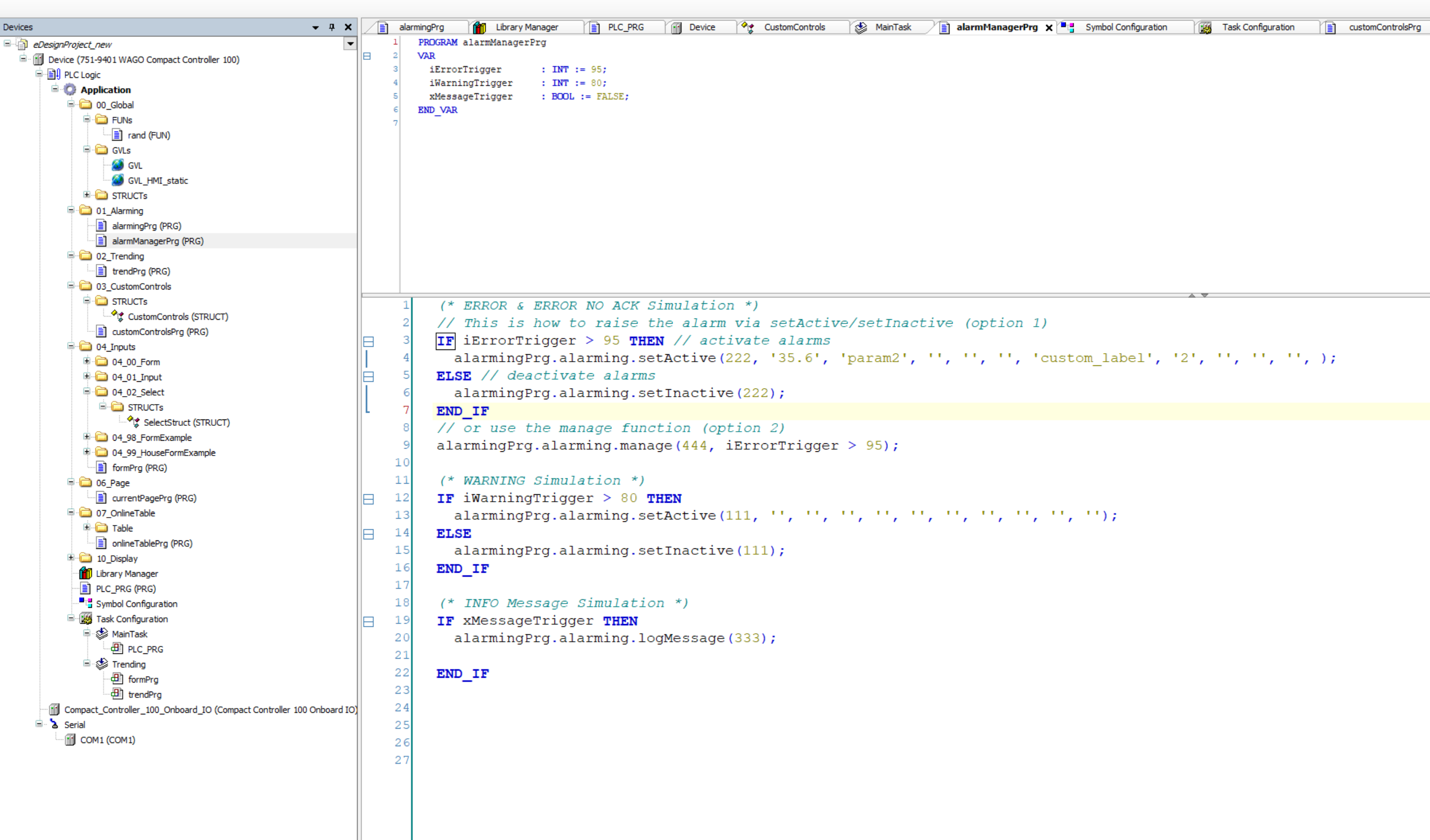Image resolution: width=1430 pixels, height=840 pixels.
Task: Collapse the VAR block in declaration editor
Action: 367,56
